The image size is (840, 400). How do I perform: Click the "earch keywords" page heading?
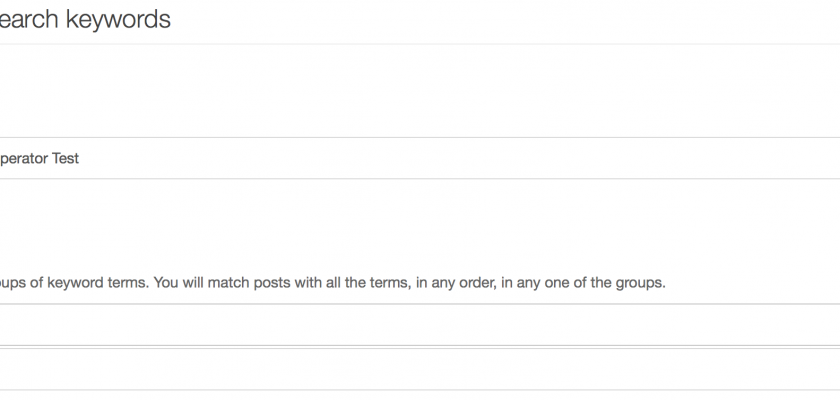point(85,19)
